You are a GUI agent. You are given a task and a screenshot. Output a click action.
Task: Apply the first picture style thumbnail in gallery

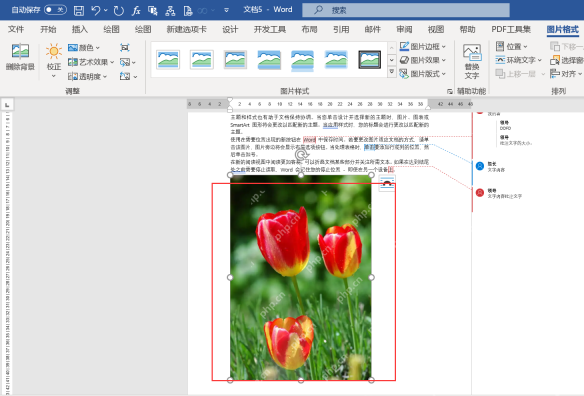coord(168,60)
